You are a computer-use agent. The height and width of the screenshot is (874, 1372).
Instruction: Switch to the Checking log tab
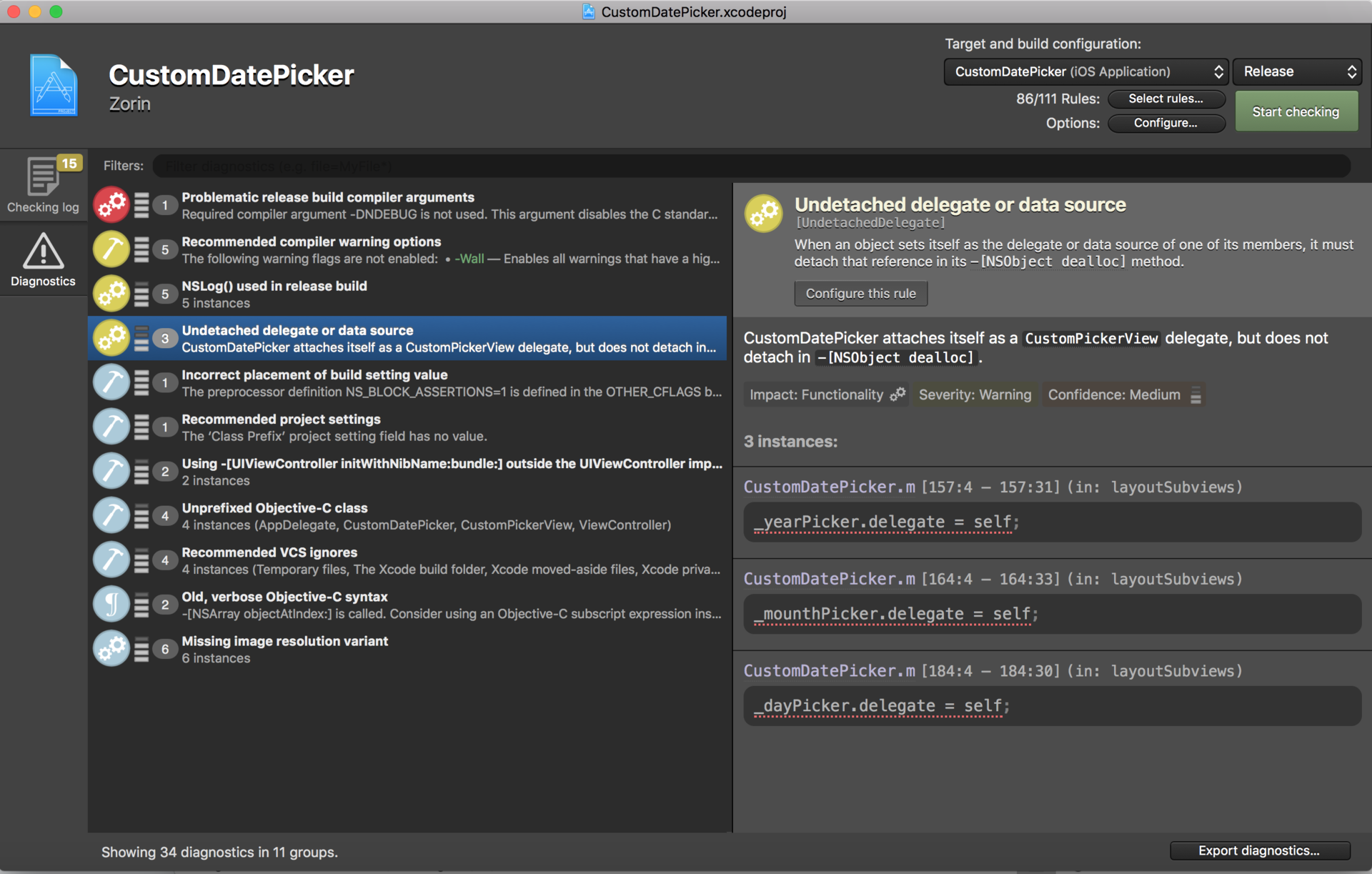[x=43, y=184]
